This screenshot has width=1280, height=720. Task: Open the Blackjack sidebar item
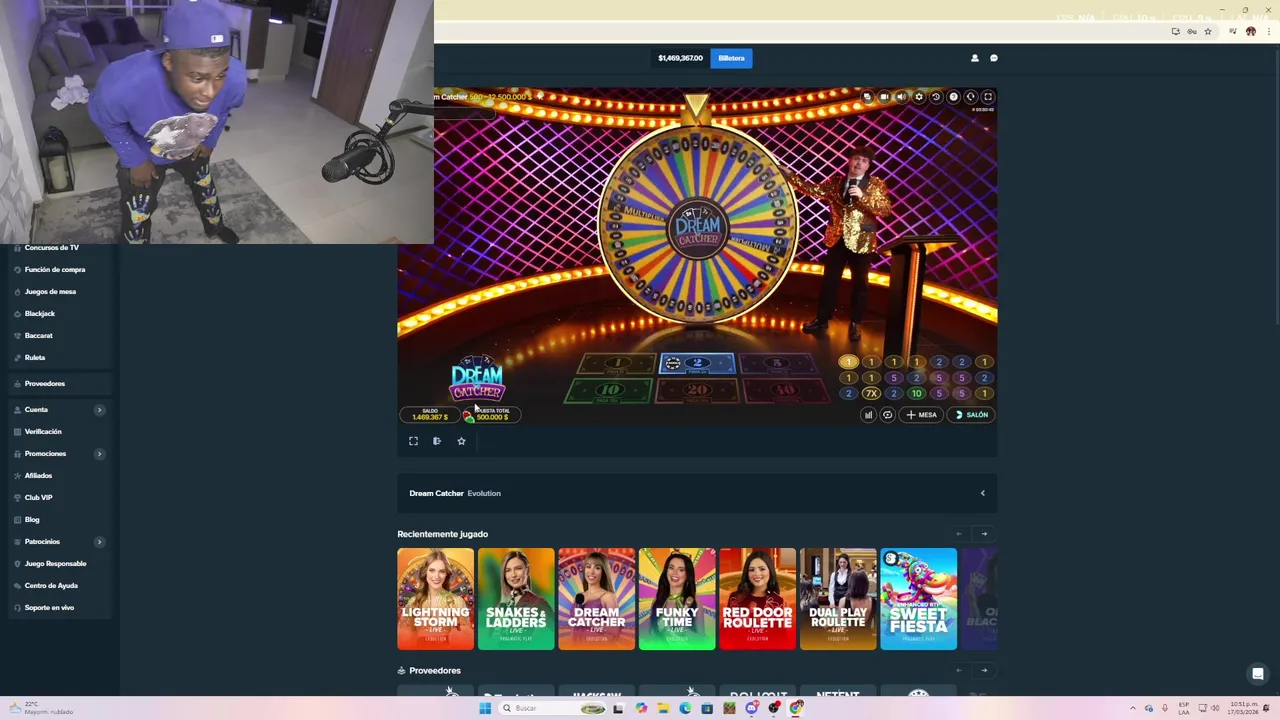[x=39, y=313]
